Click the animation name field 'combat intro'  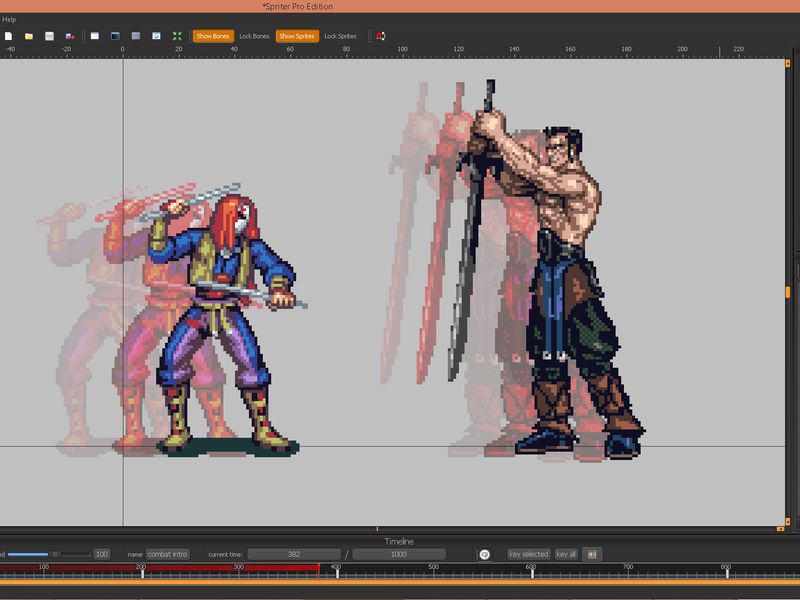coord(168,554)
